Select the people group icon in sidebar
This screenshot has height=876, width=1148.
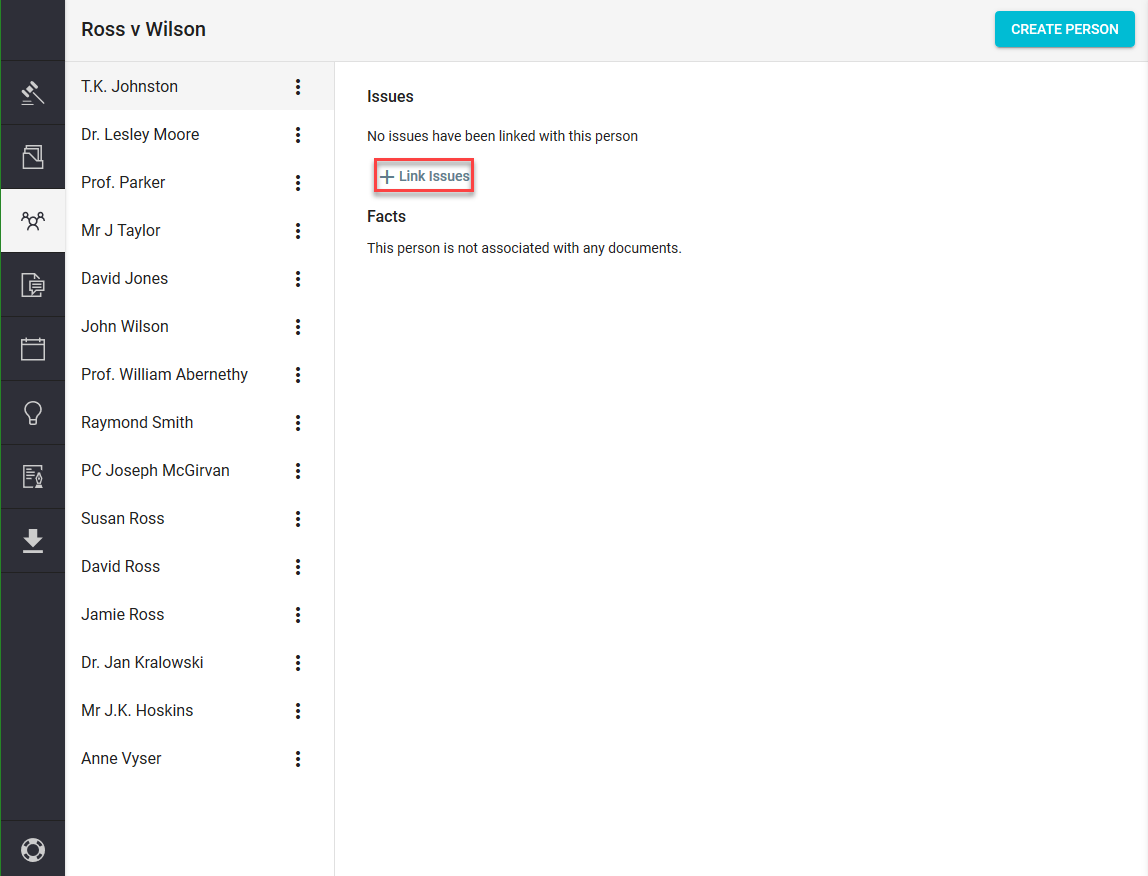pyautogui.click(x=33, y=221)
